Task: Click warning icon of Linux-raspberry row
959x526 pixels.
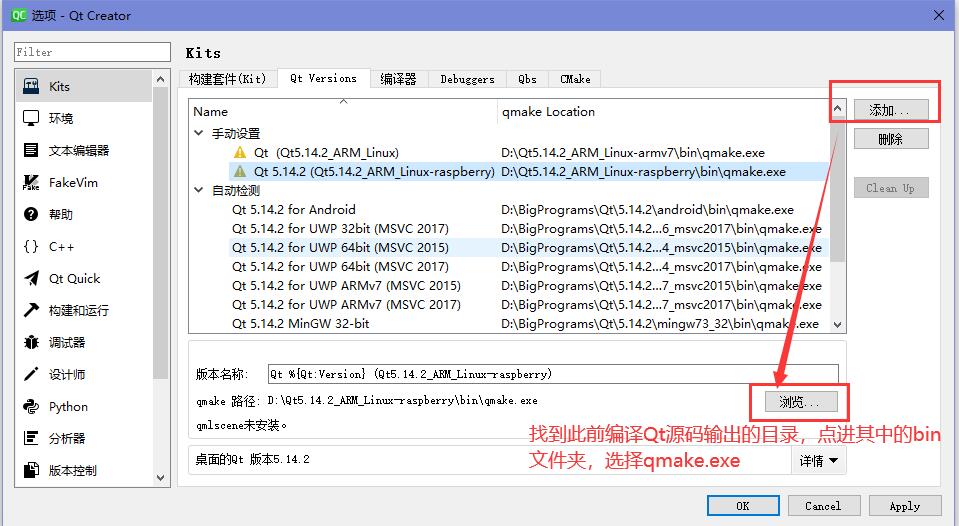Action: coord(240,171)
